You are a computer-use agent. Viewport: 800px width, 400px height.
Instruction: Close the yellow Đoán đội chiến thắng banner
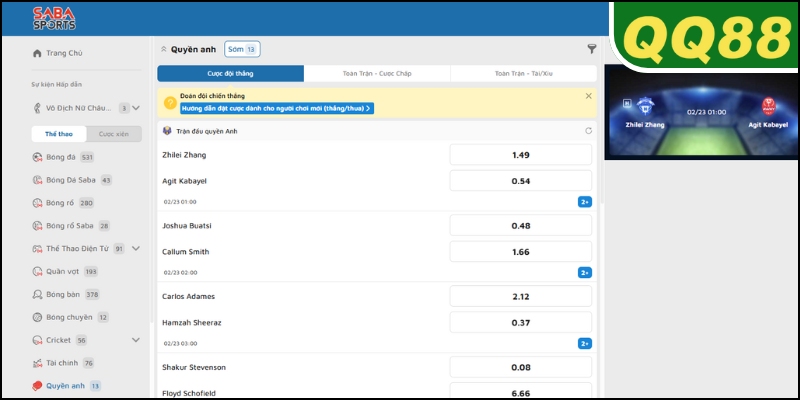588,96
